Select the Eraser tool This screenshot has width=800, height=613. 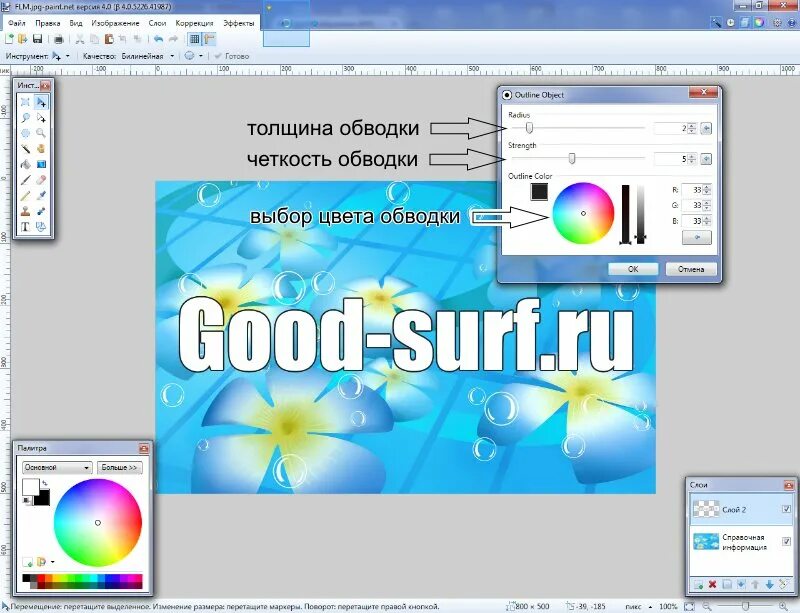[x=41, y=180]
